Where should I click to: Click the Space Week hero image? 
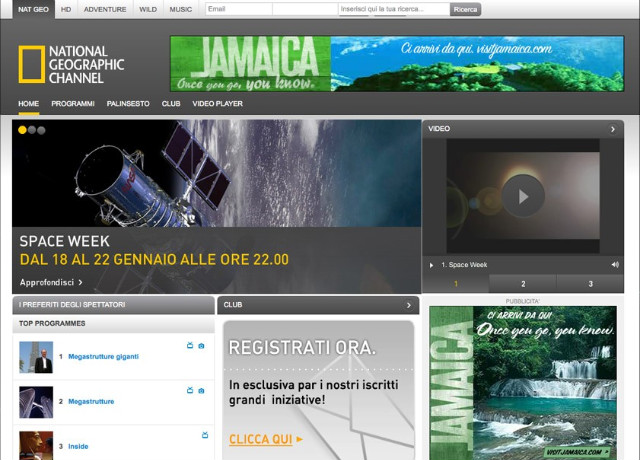pos(216,173)
